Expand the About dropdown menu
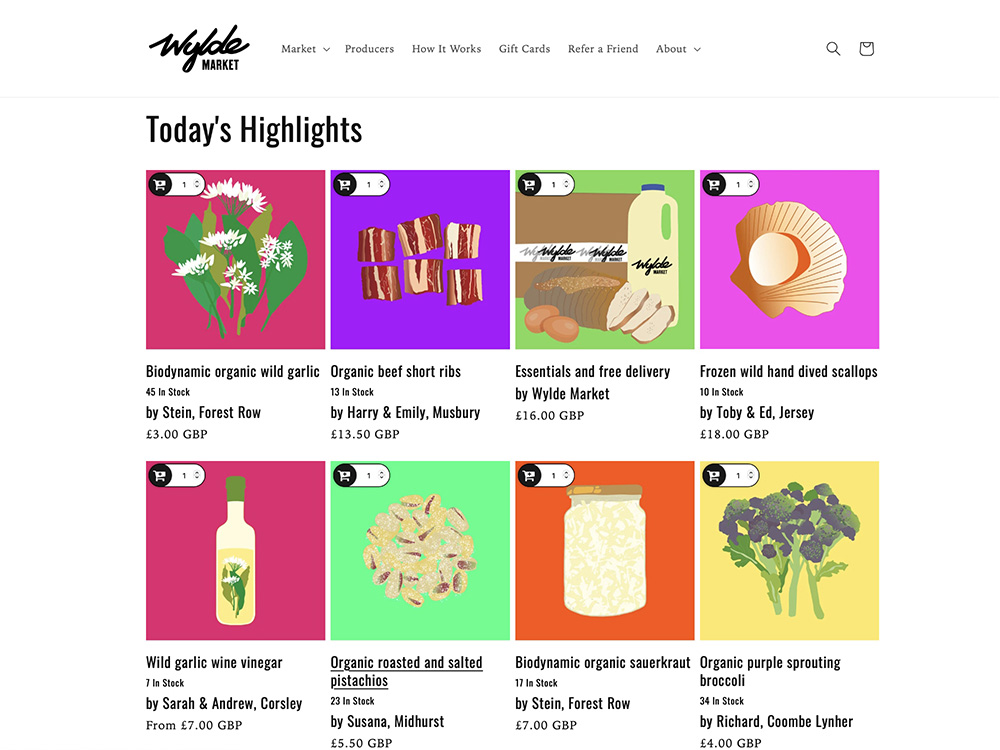Screen dimensions: 1000x750 [678, 49]
